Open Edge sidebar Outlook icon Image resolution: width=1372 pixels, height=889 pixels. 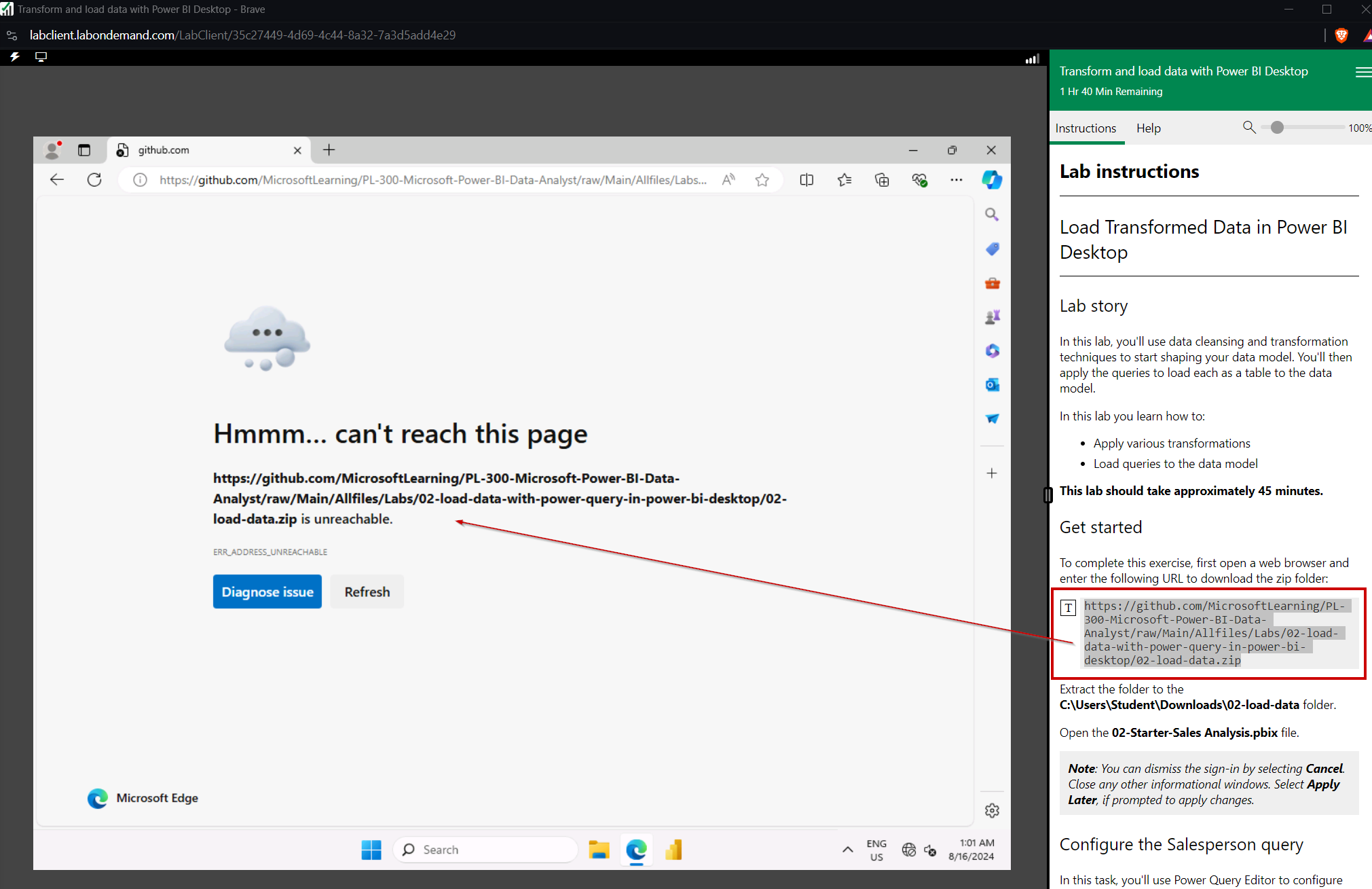coord(992,384)
